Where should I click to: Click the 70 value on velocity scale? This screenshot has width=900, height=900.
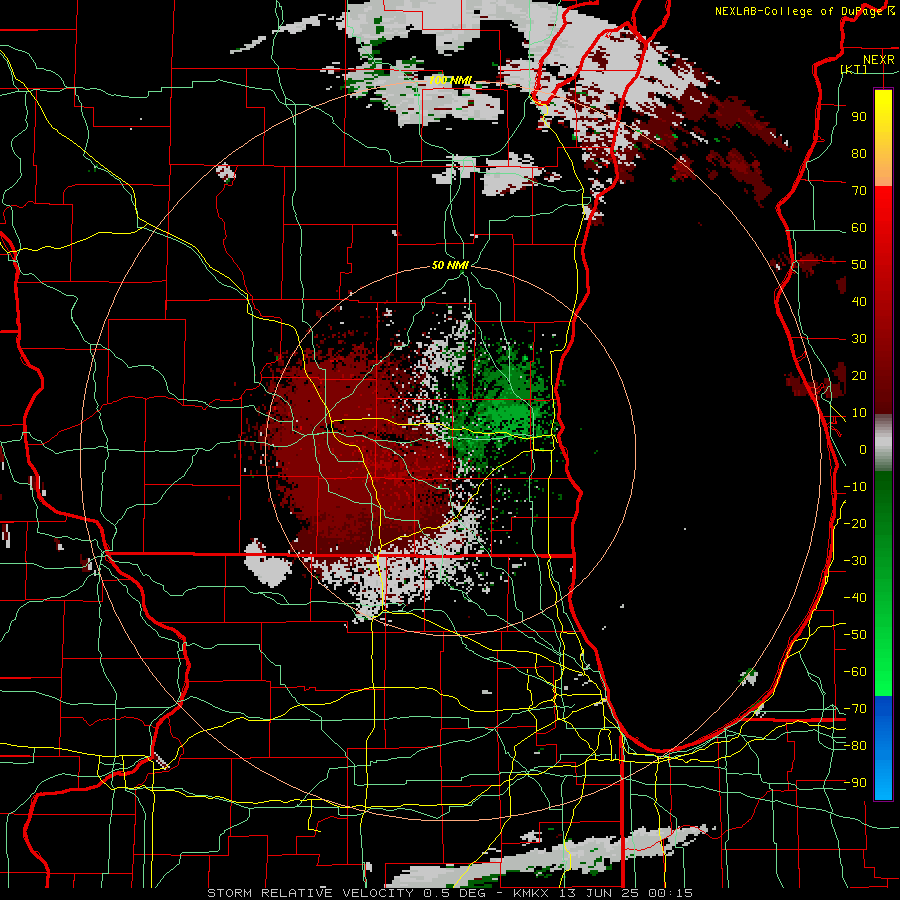pyautogui.click(x=859, y=191)
